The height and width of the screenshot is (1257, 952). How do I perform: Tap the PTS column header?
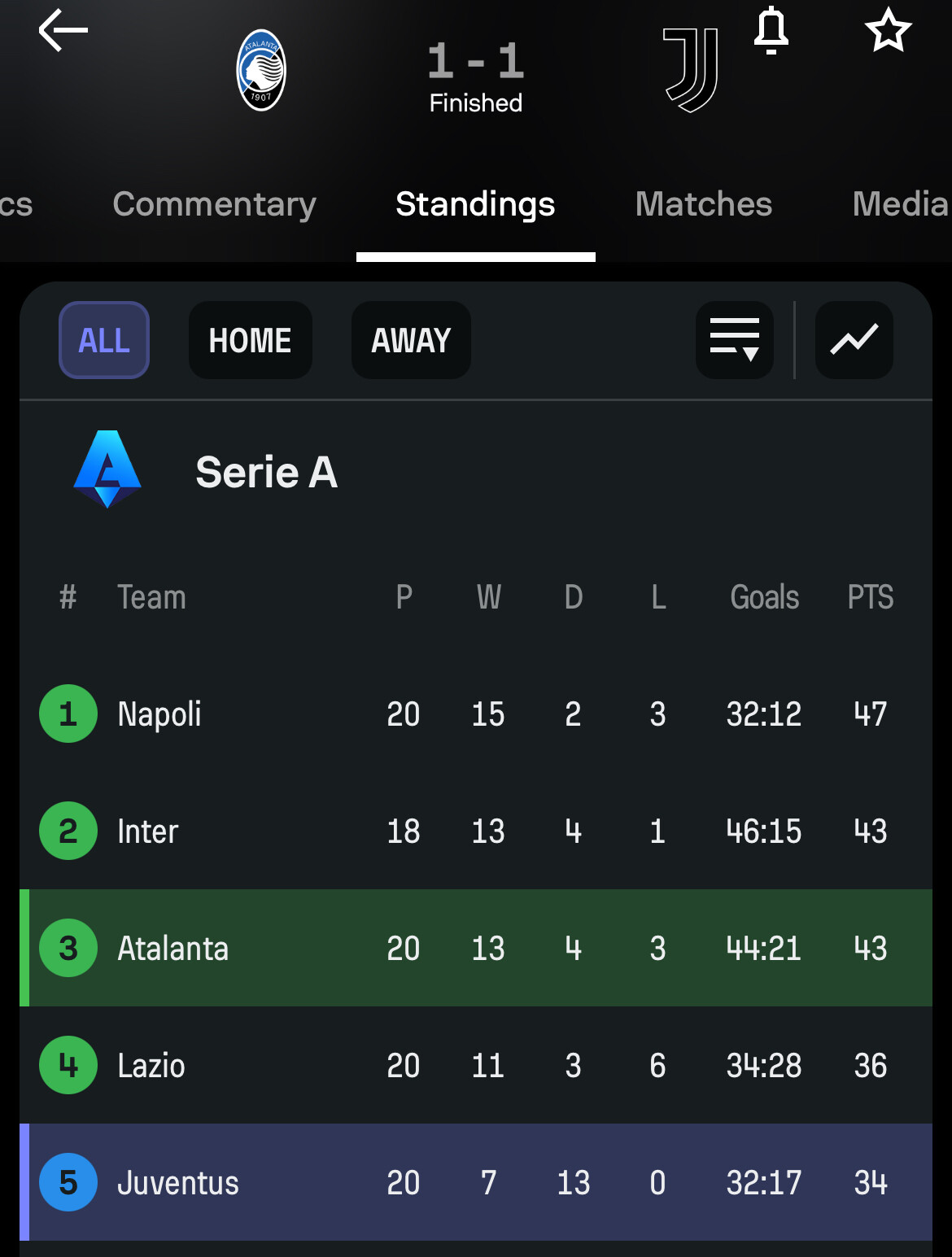[870, 597]
